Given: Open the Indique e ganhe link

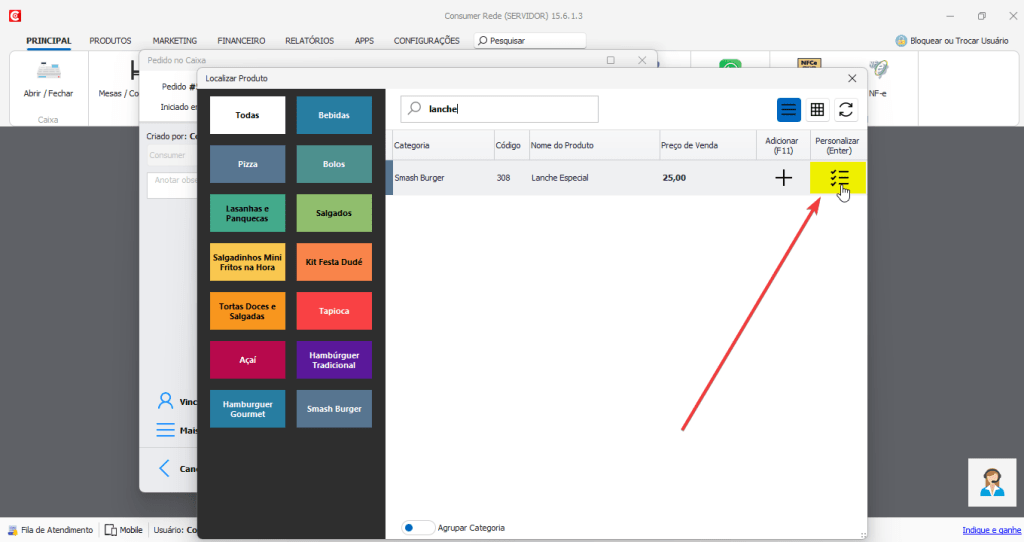Looking at the screenshot, I should tap(991, 530).
